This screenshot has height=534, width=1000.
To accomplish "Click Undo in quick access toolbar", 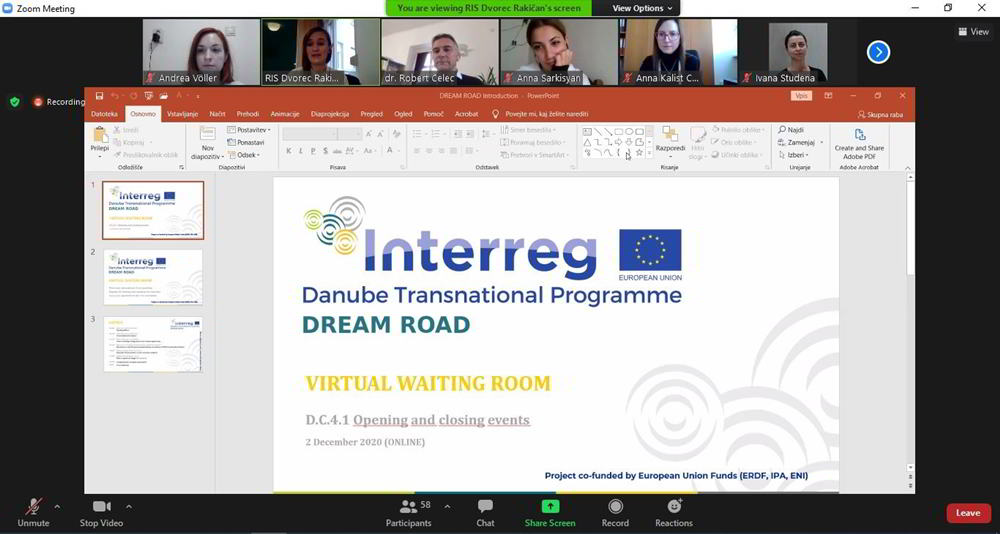I will (x=115, y=96).
